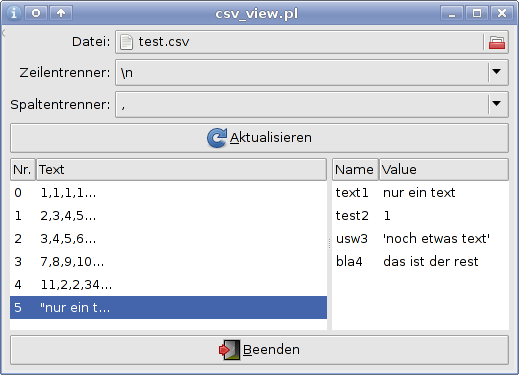
Task: Sort by the Nr. column header
Action: point(23,170)
